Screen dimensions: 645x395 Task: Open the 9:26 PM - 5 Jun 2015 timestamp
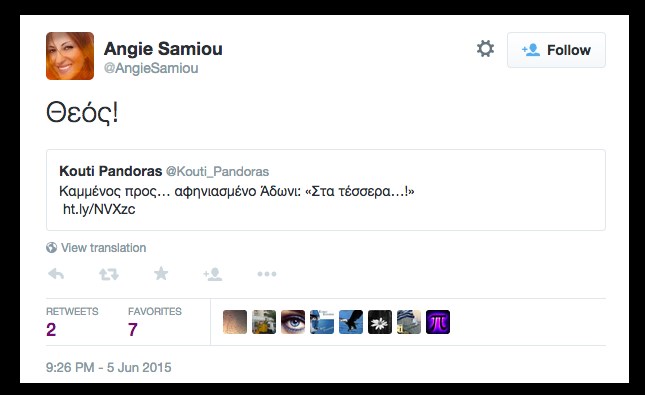109,367
